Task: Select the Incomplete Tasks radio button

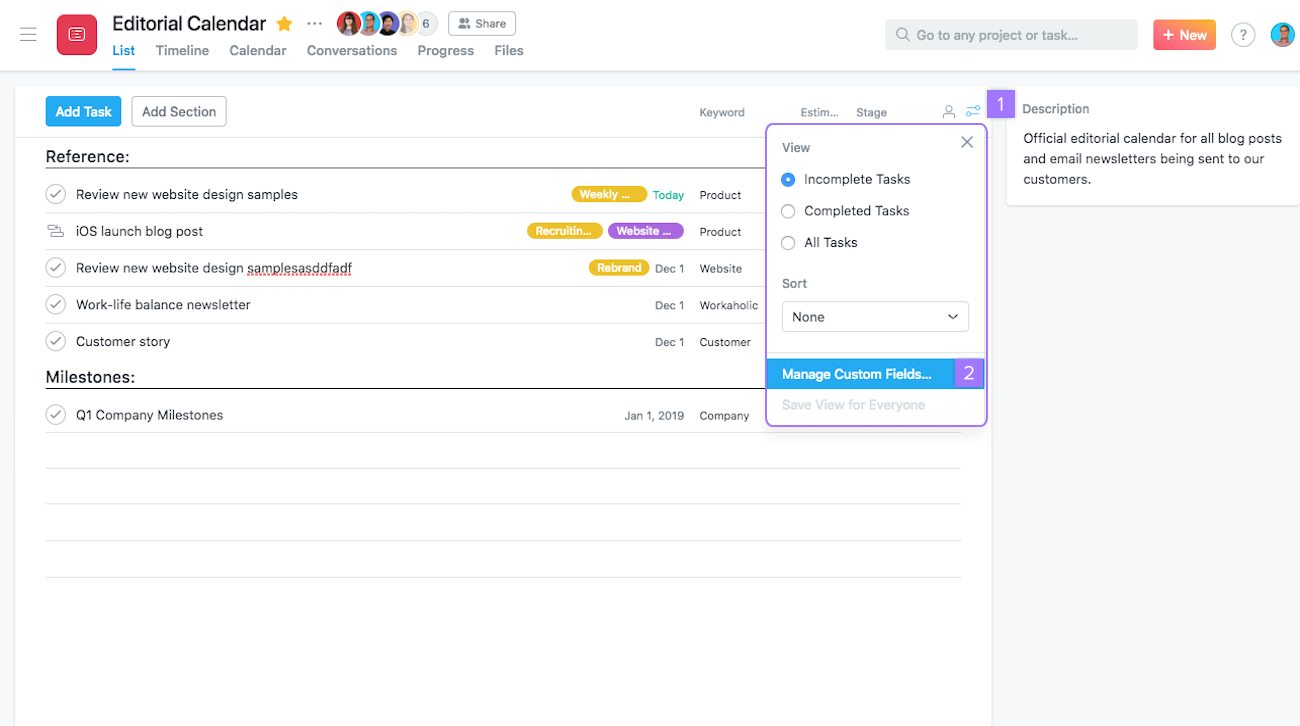Action: [x=788, y=179]
